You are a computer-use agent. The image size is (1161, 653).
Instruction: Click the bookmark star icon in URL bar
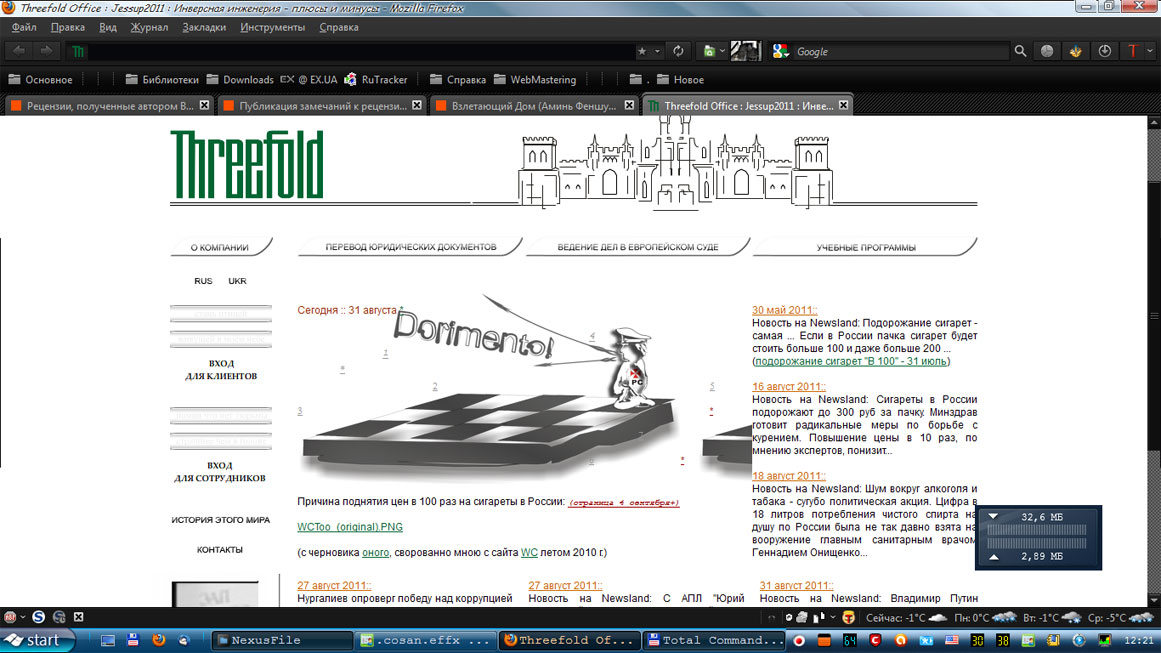click(641, 51)
